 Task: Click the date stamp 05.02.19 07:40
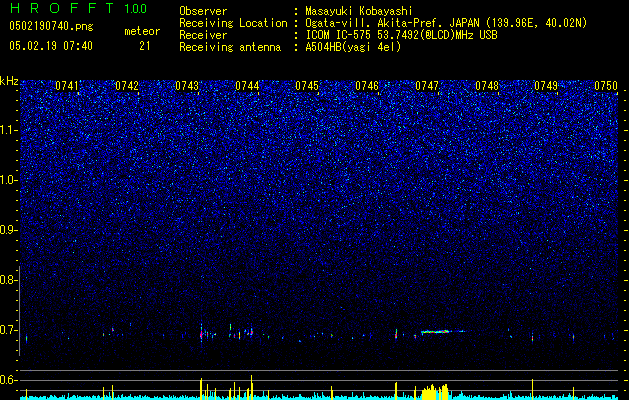pyautogui.click(x=51, y=46)
